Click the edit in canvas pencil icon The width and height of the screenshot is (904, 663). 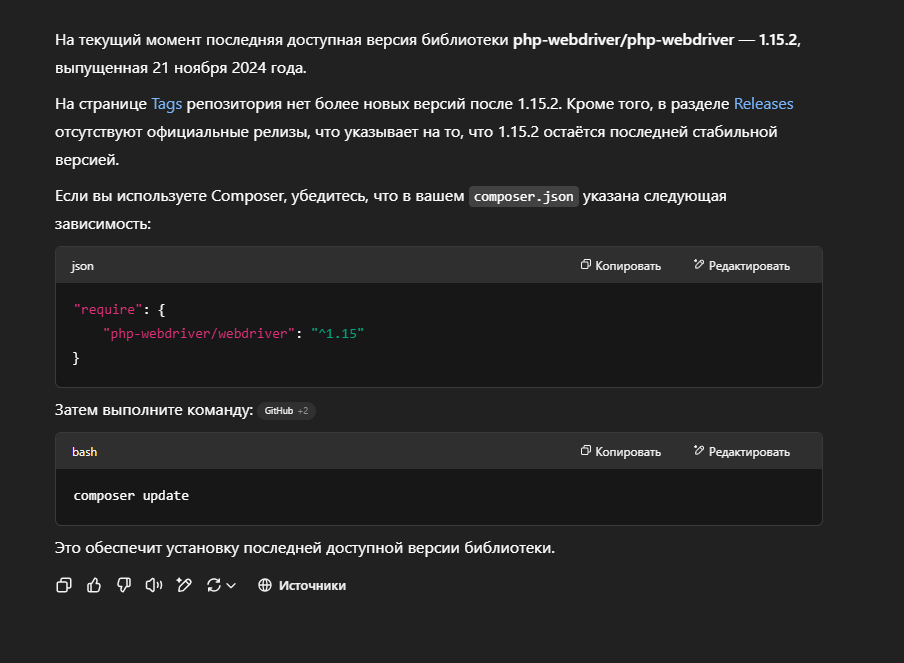pos(183,585)
